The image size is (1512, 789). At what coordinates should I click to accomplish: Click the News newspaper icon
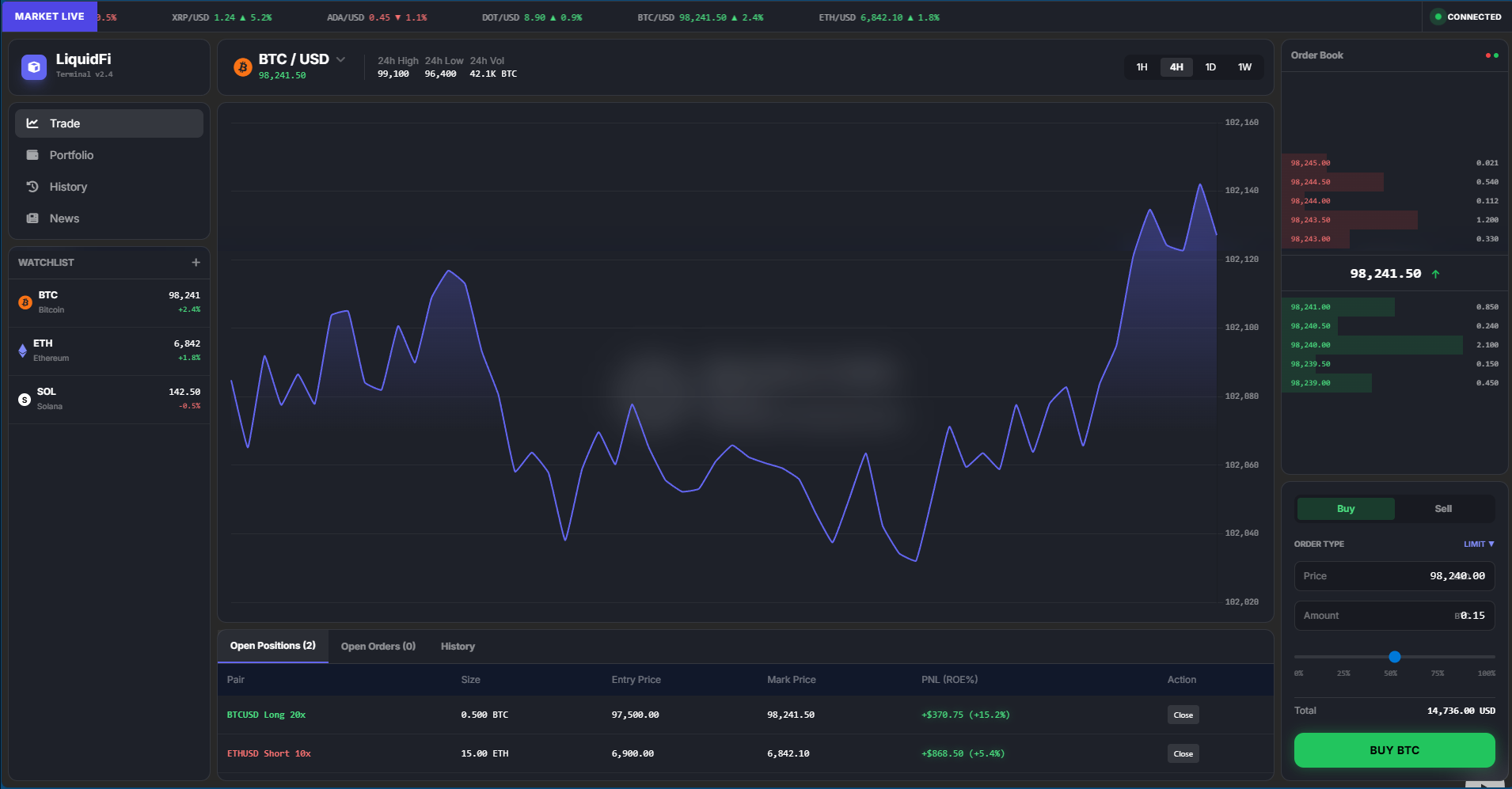[32, 218]
